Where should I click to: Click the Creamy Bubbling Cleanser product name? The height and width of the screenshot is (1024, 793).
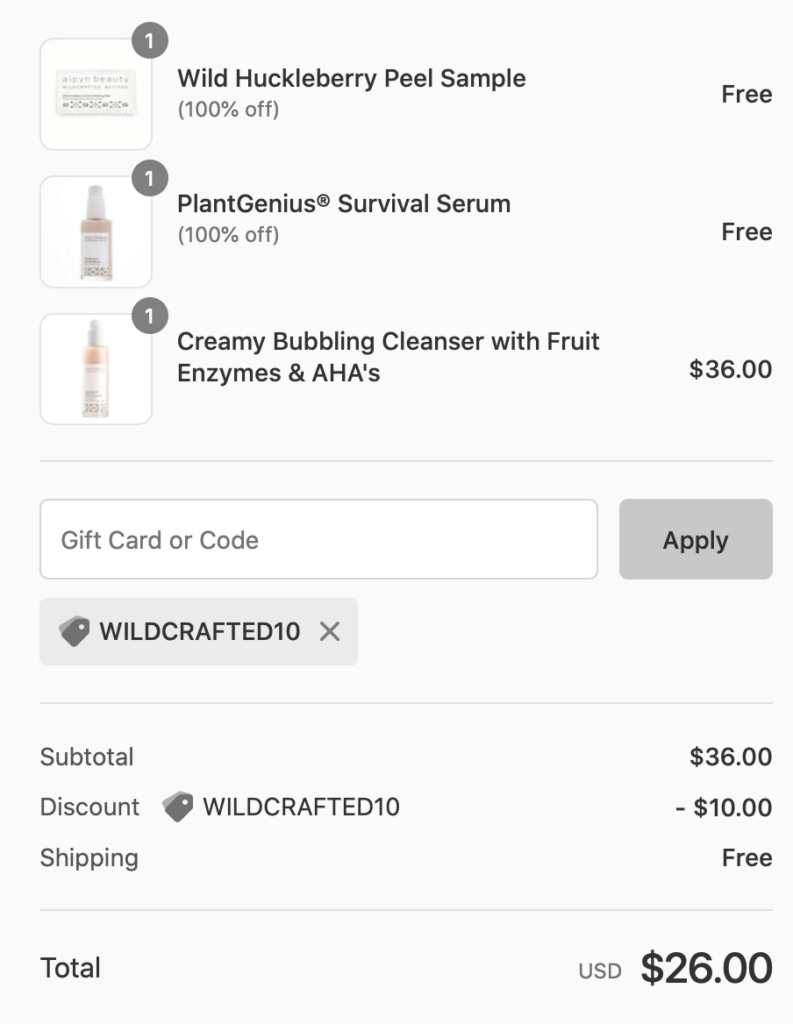388,357
